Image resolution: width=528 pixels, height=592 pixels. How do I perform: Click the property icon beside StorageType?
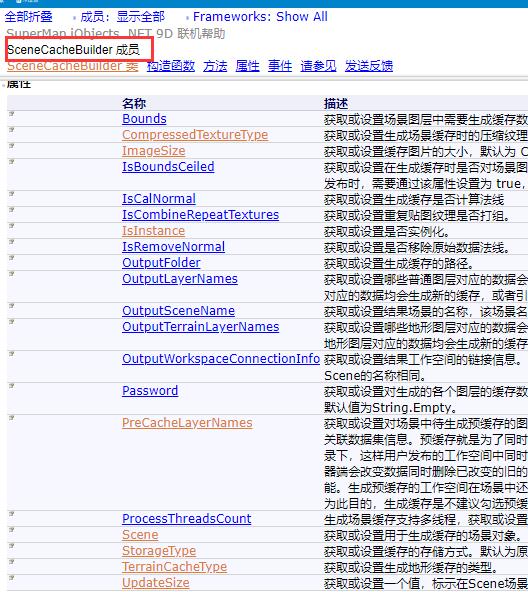point(11,546)
